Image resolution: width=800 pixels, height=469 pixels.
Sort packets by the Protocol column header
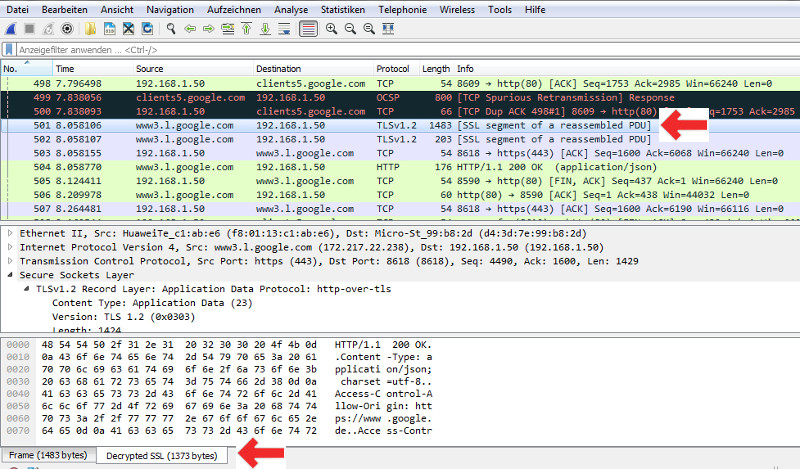click(x=395, y=68)
